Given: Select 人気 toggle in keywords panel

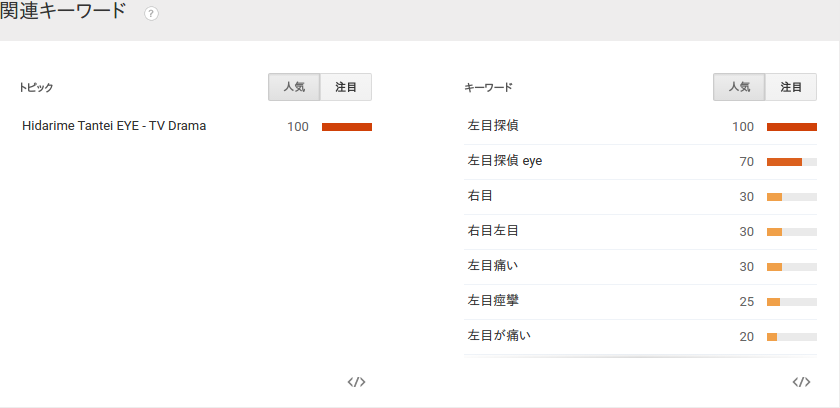Looking at the screenshot, I should [739, 87].
